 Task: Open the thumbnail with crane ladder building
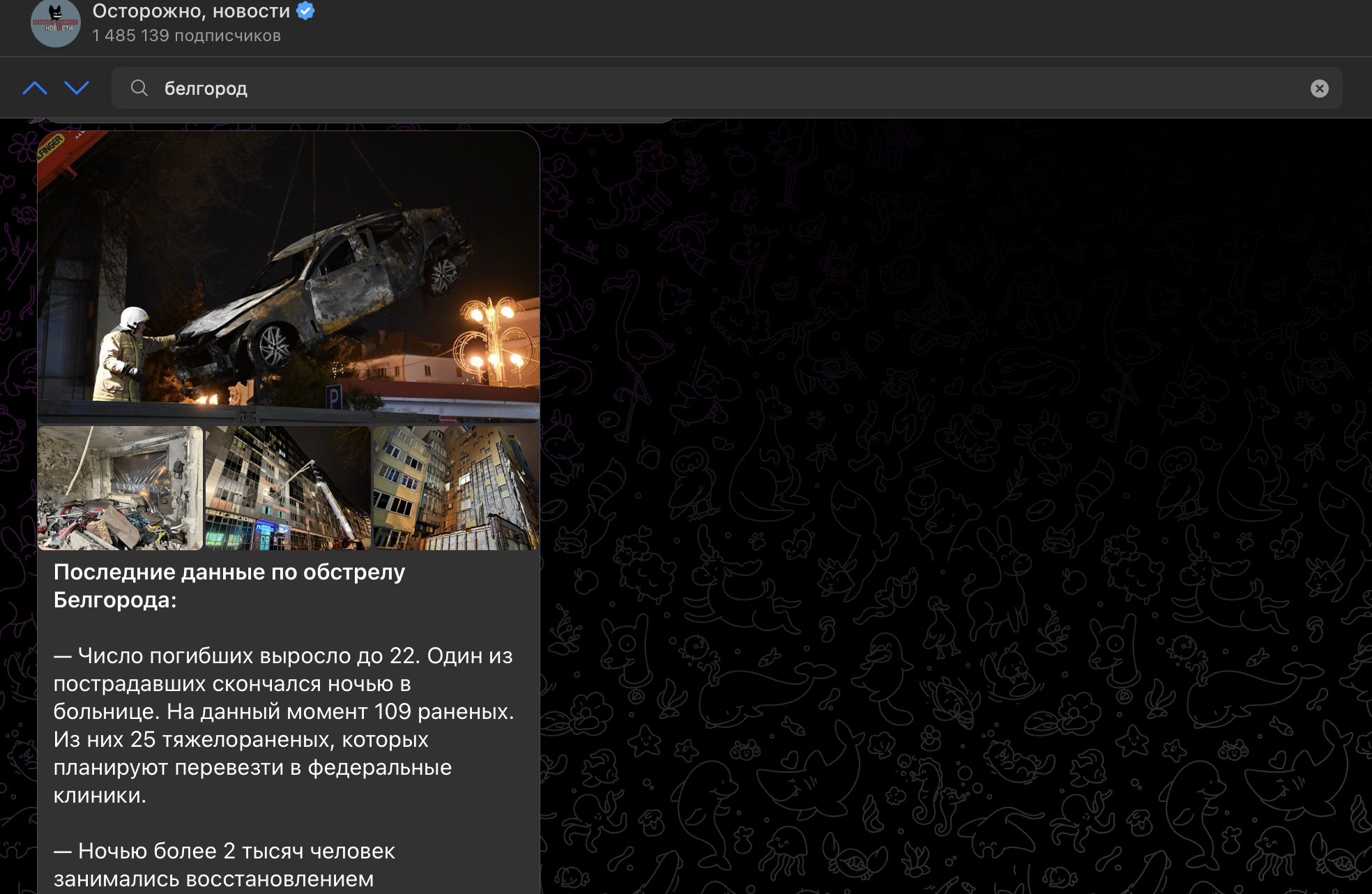[288, 488]
